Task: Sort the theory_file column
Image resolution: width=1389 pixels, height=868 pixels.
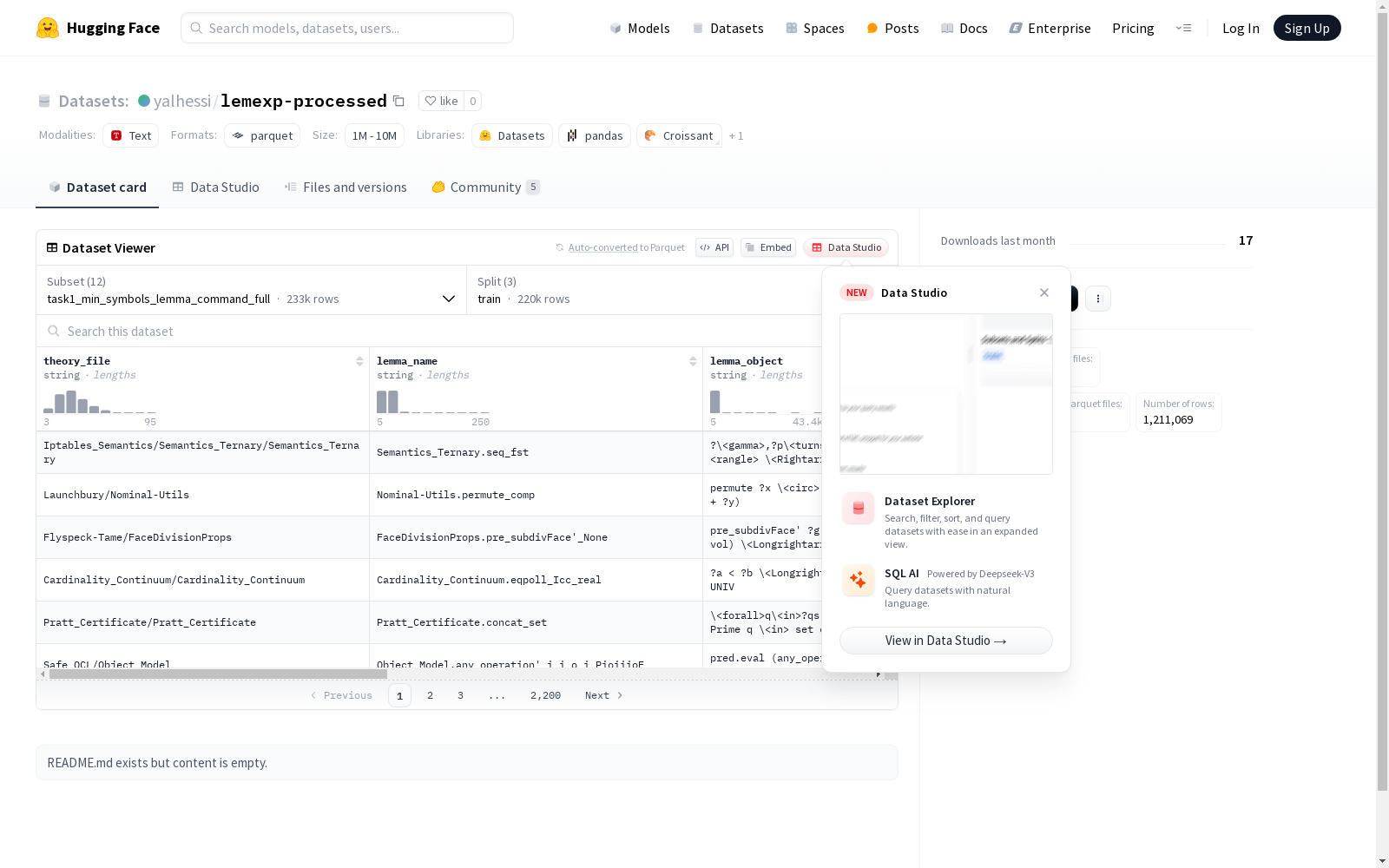Action: click(x=359, y=361)
